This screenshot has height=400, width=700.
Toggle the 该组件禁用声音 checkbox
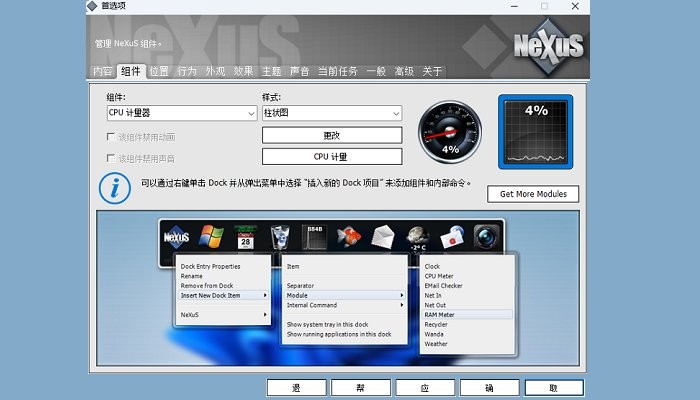(x=111, y=158)
